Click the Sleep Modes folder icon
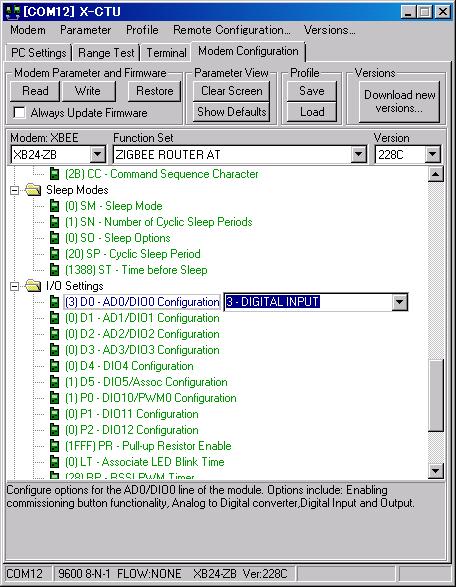This screenshot has width=456, height=587. (x=33, y=190)
